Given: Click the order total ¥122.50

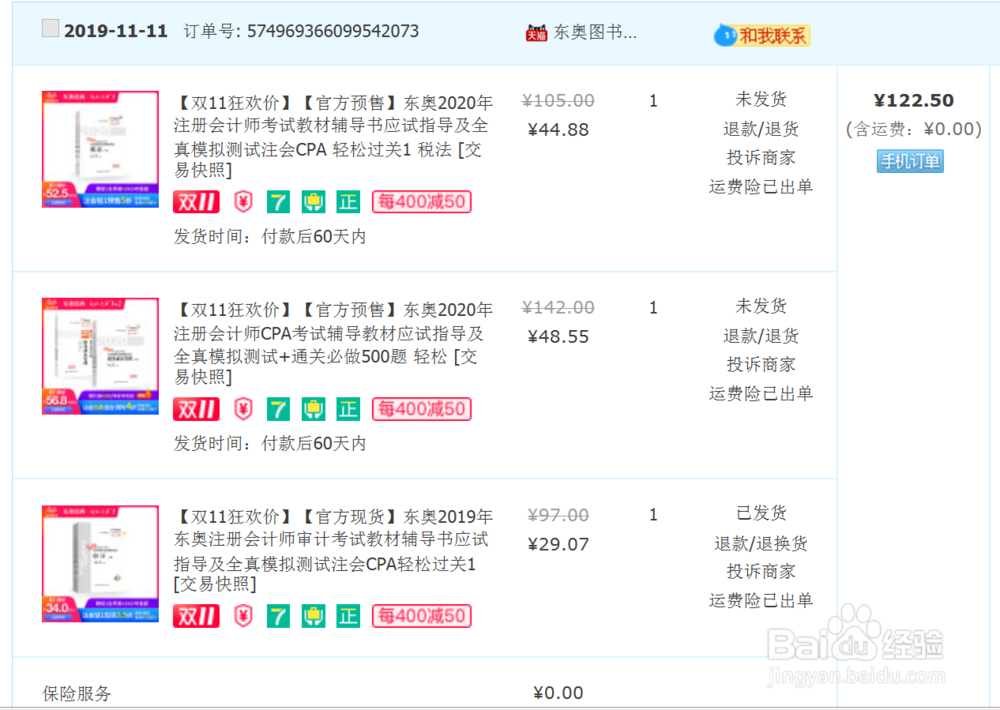Looking at the screenshot, I should tap(914, 100).
